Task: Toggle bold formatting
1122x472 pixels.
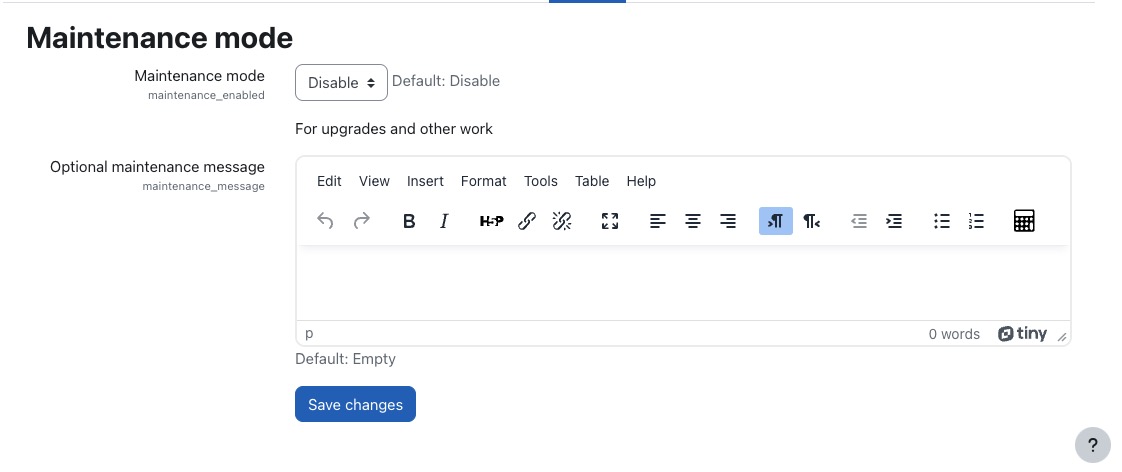Action: (x=409, y=221)
